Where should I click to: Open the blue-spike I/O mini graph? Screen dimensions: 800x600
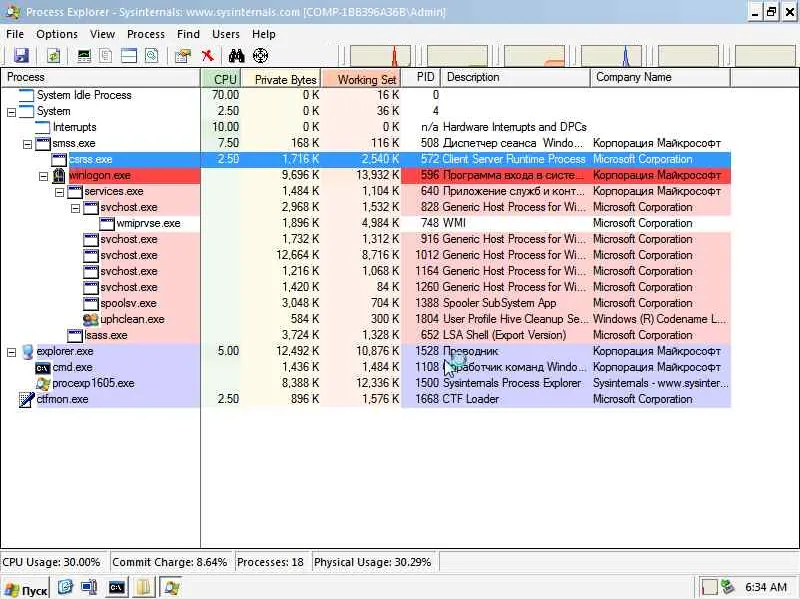click(x=611, y=56)
